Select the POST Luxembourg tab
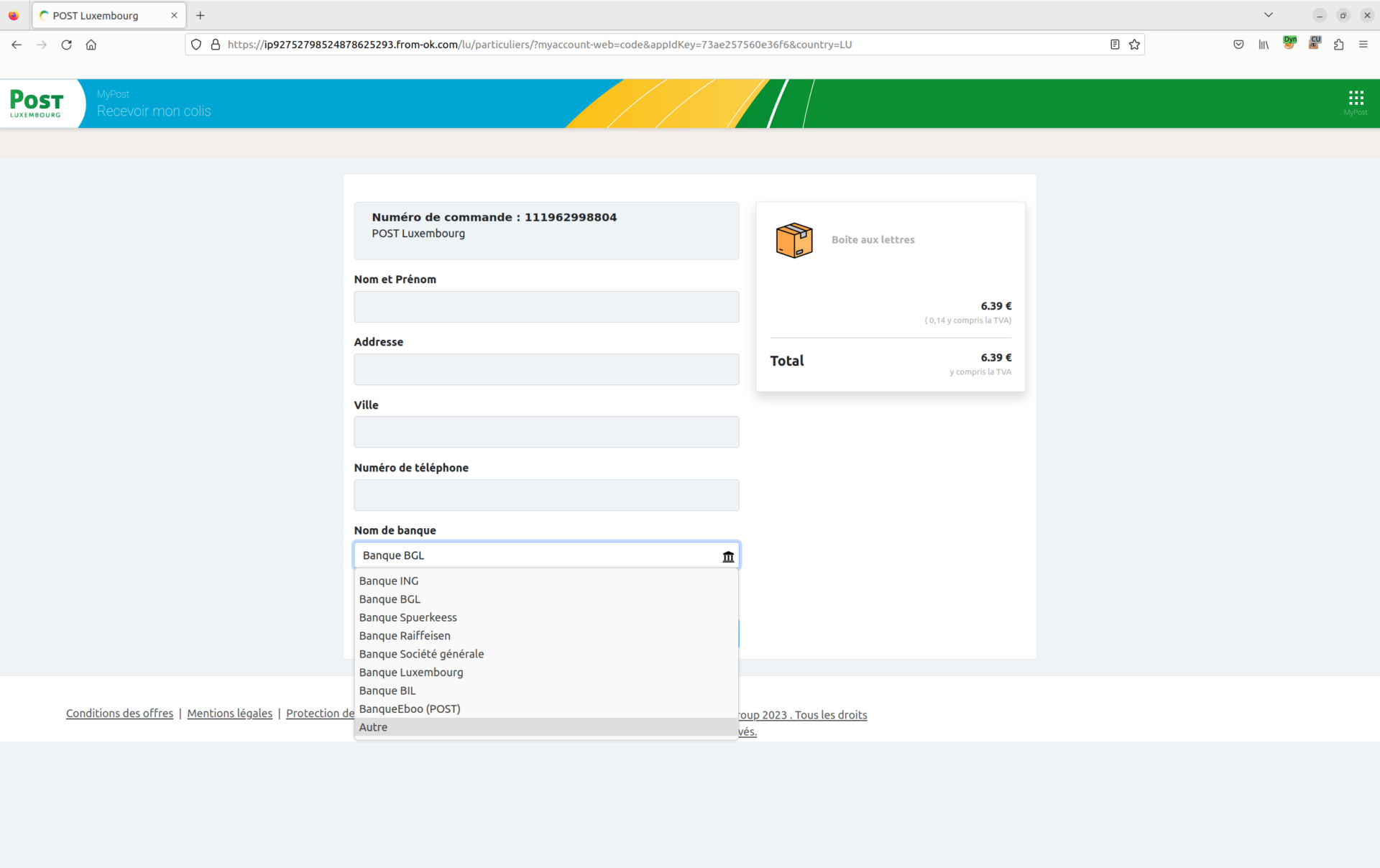 click(109, 15)
